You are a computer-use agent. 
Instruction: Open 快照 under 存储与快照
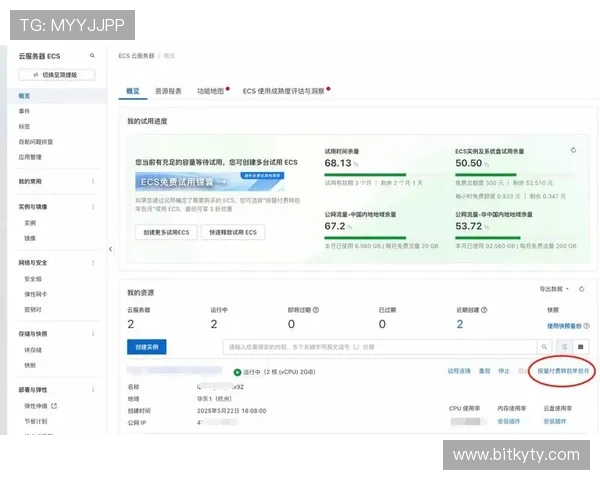coord(30,366)
